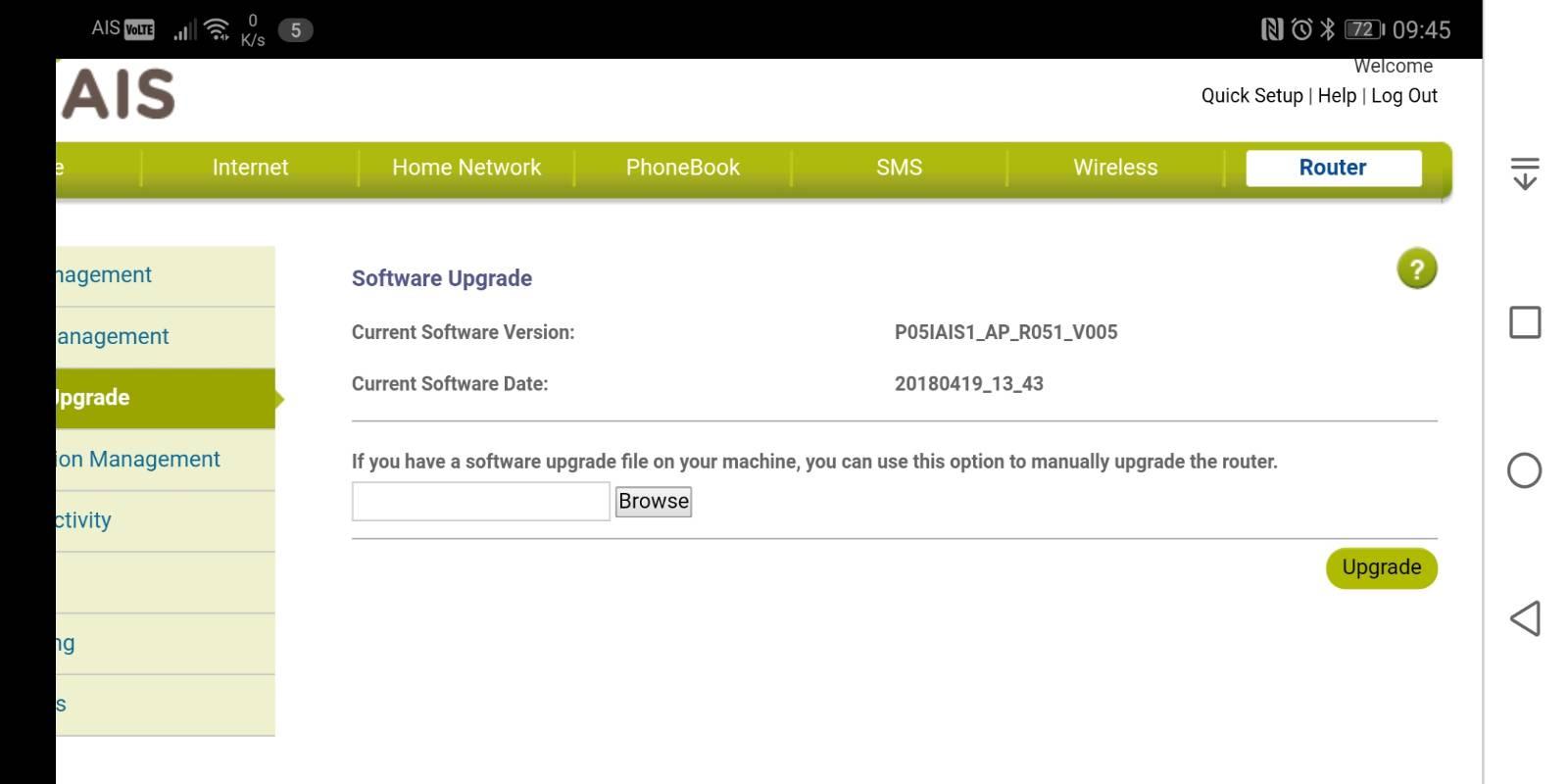
Task: Select the sidebar item ending in 'nagement'
Action: coord(166,275)
